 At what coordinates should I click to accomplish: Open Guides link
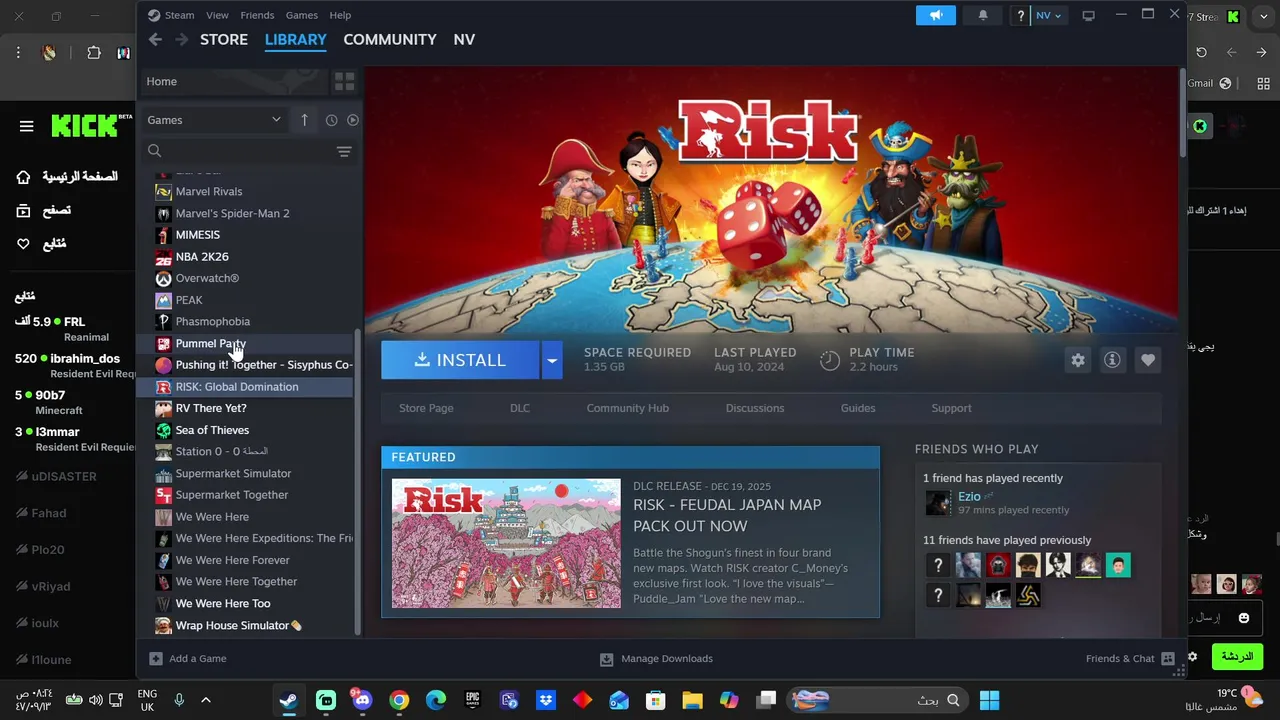point(858,408)
